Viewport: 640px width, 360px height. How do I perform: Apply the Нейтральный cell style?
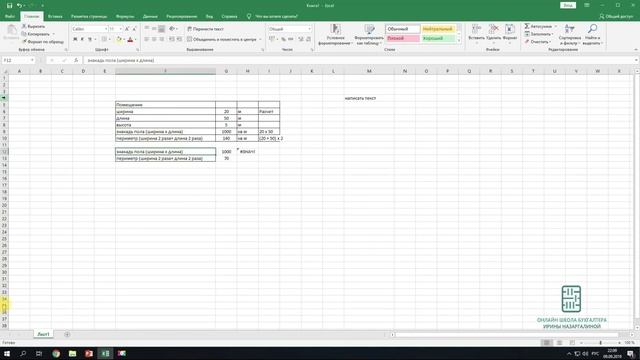pyautogui.click(x=438, y=29)
